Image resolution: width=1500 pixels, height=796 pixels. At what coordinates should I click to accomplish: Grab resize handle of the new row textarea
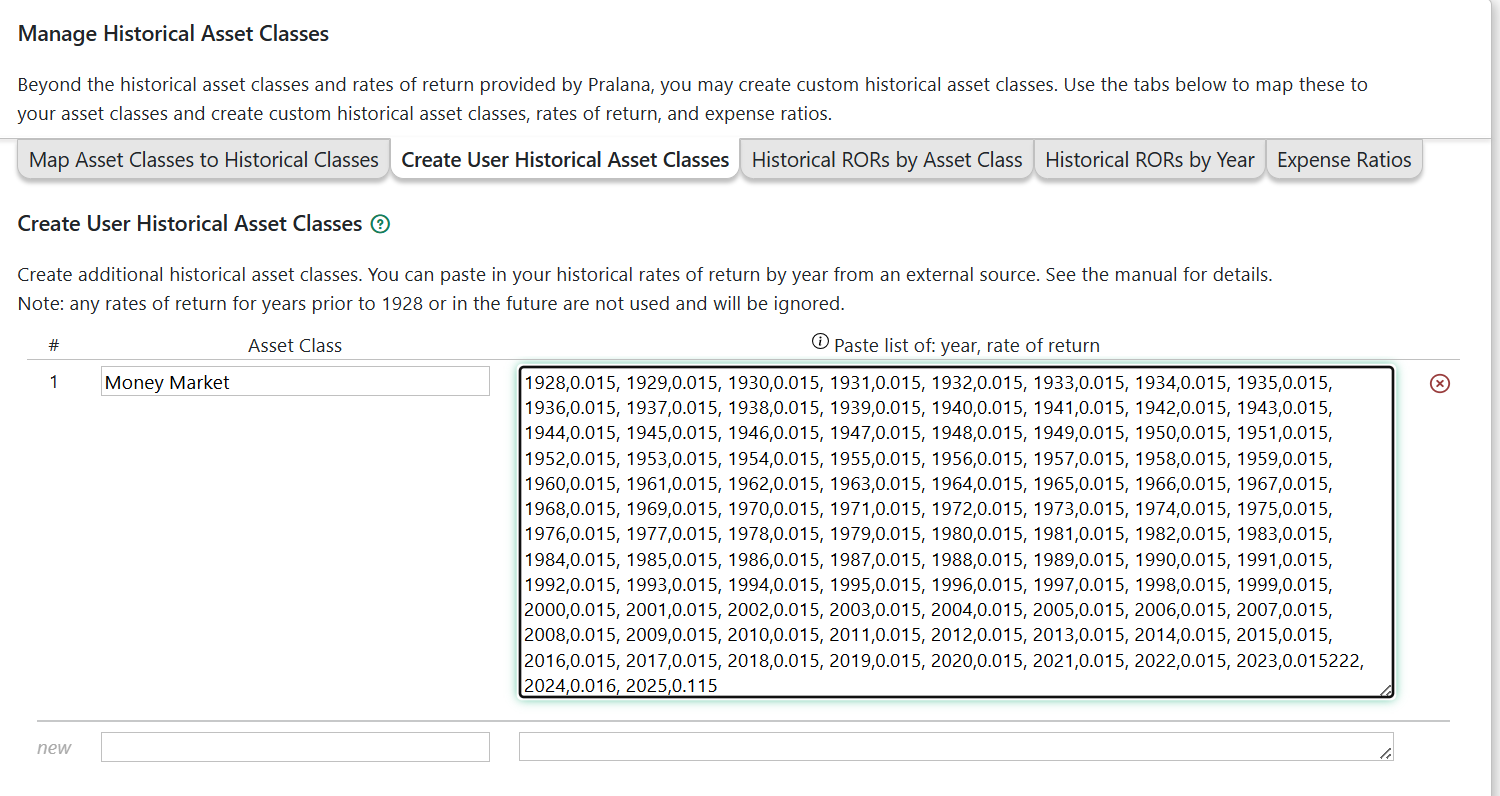click(1385, 754)
